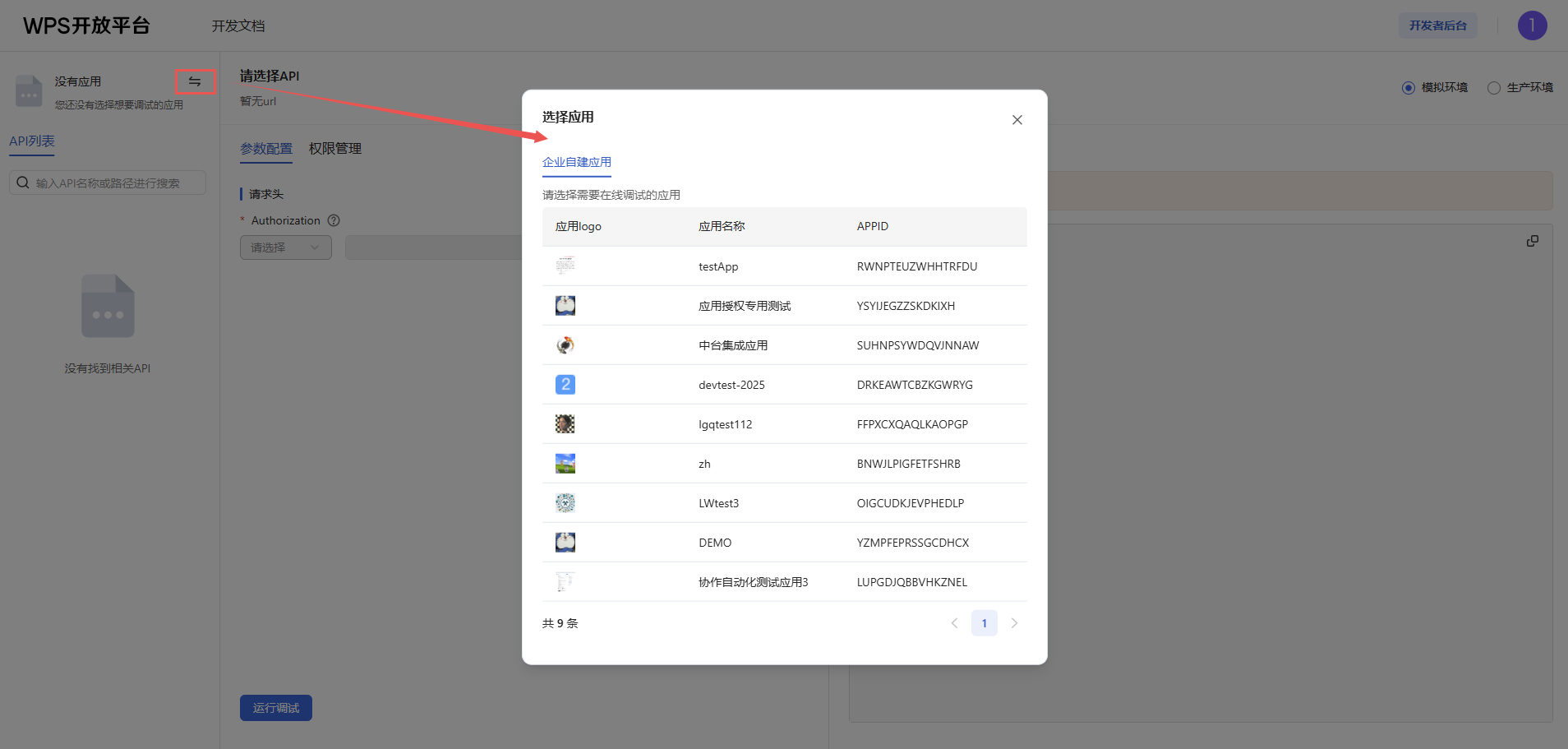Click the DEMO app logo
Image resolution: width=1568 pixels, height=749 pixels.
click(x=565, y=542)
